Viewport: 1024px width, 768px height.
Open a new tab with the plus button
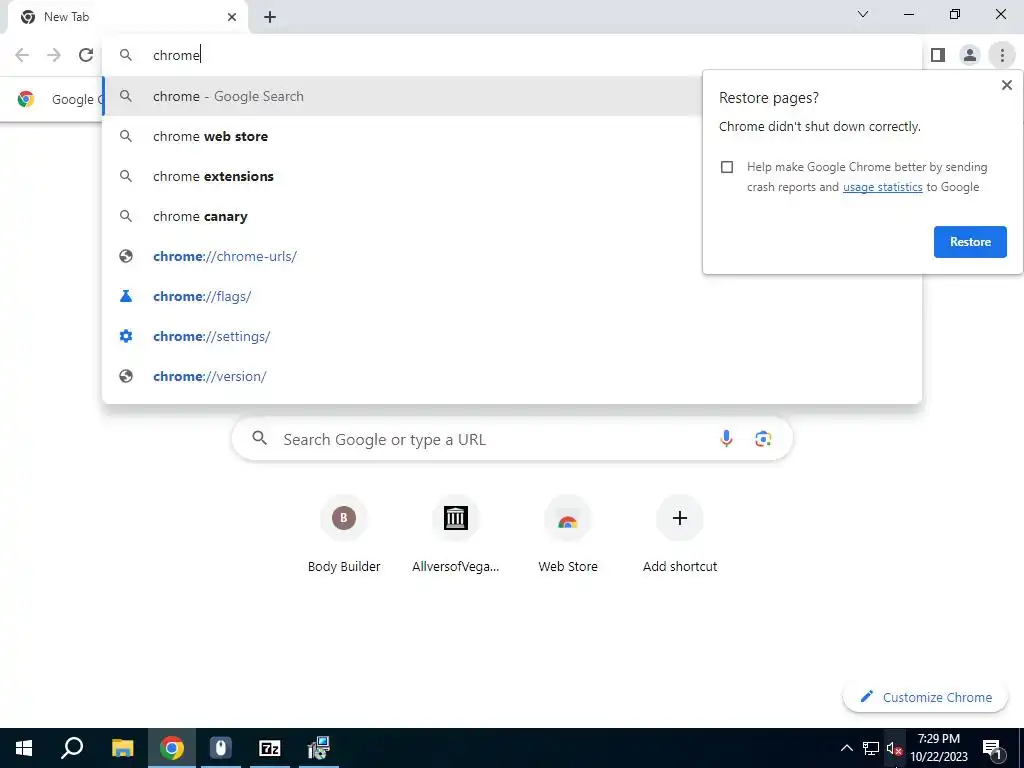coord(270,17)
